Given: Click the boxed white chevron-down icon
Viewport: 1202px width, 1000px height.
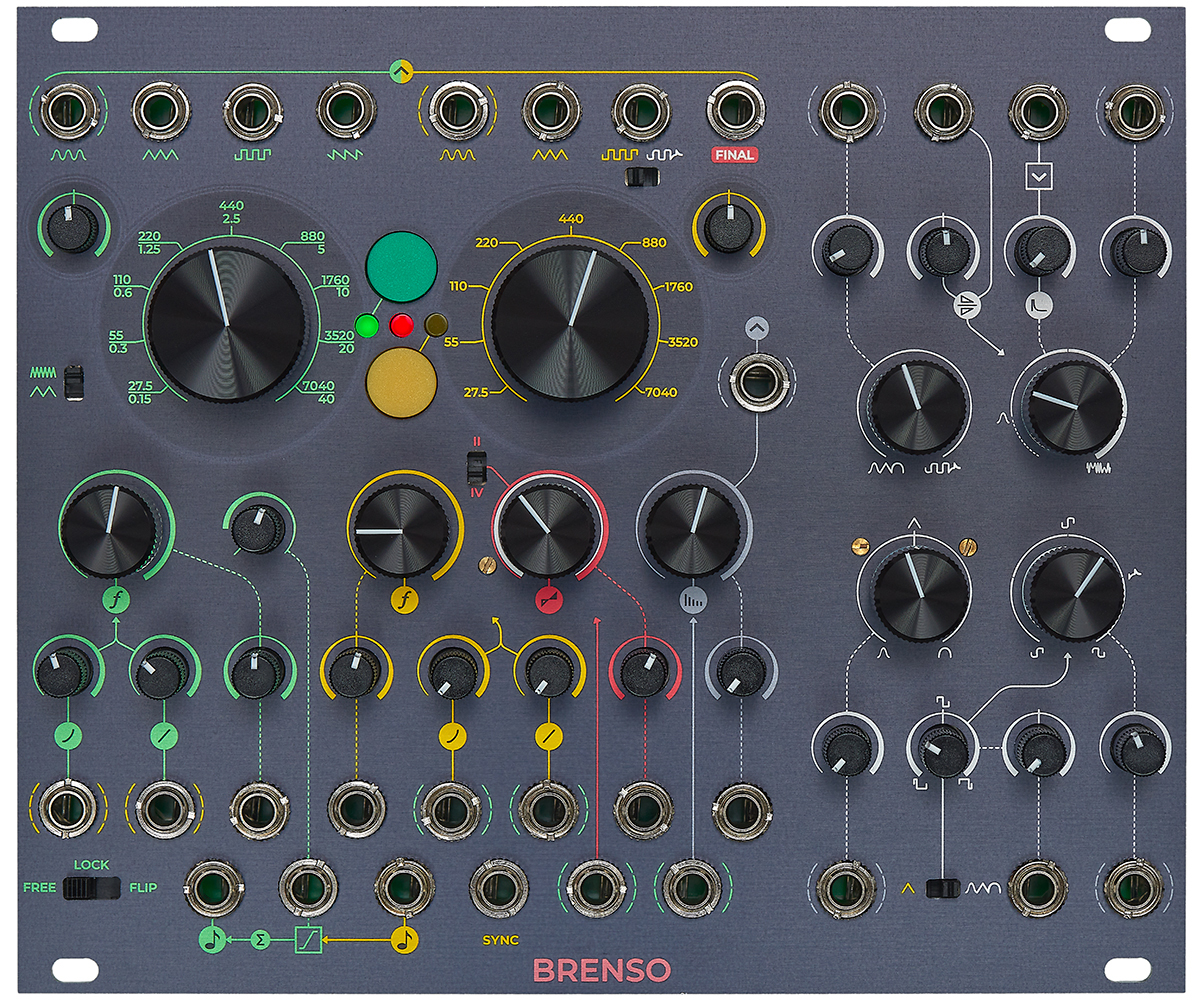Looking at the screenshot, I should [1039, 177].
